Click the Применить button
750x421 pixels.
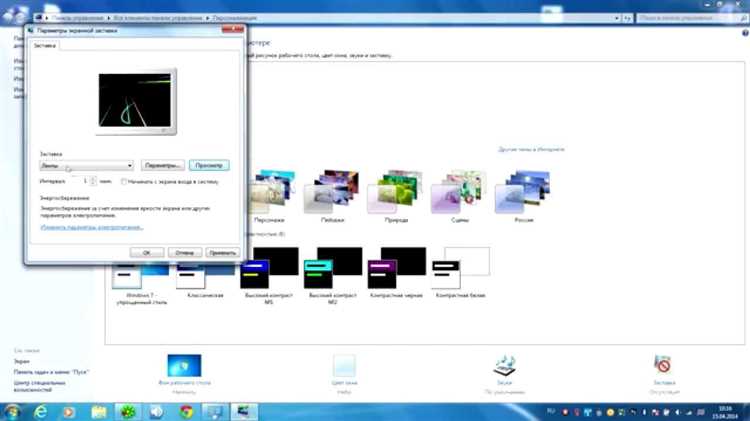tap(222, 253)
